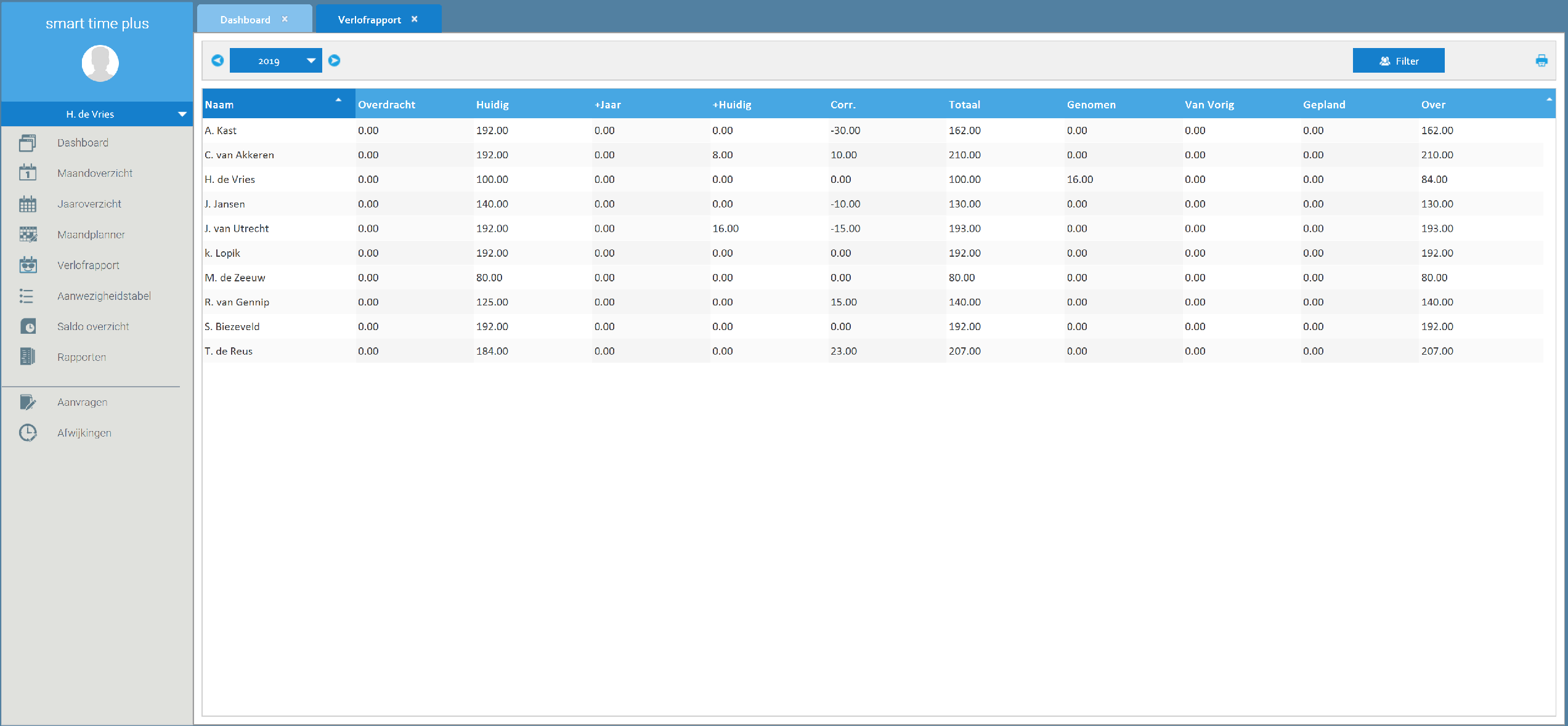Click the Rapporten document icon
This screenshot has width=1568, height=726.
28,357
